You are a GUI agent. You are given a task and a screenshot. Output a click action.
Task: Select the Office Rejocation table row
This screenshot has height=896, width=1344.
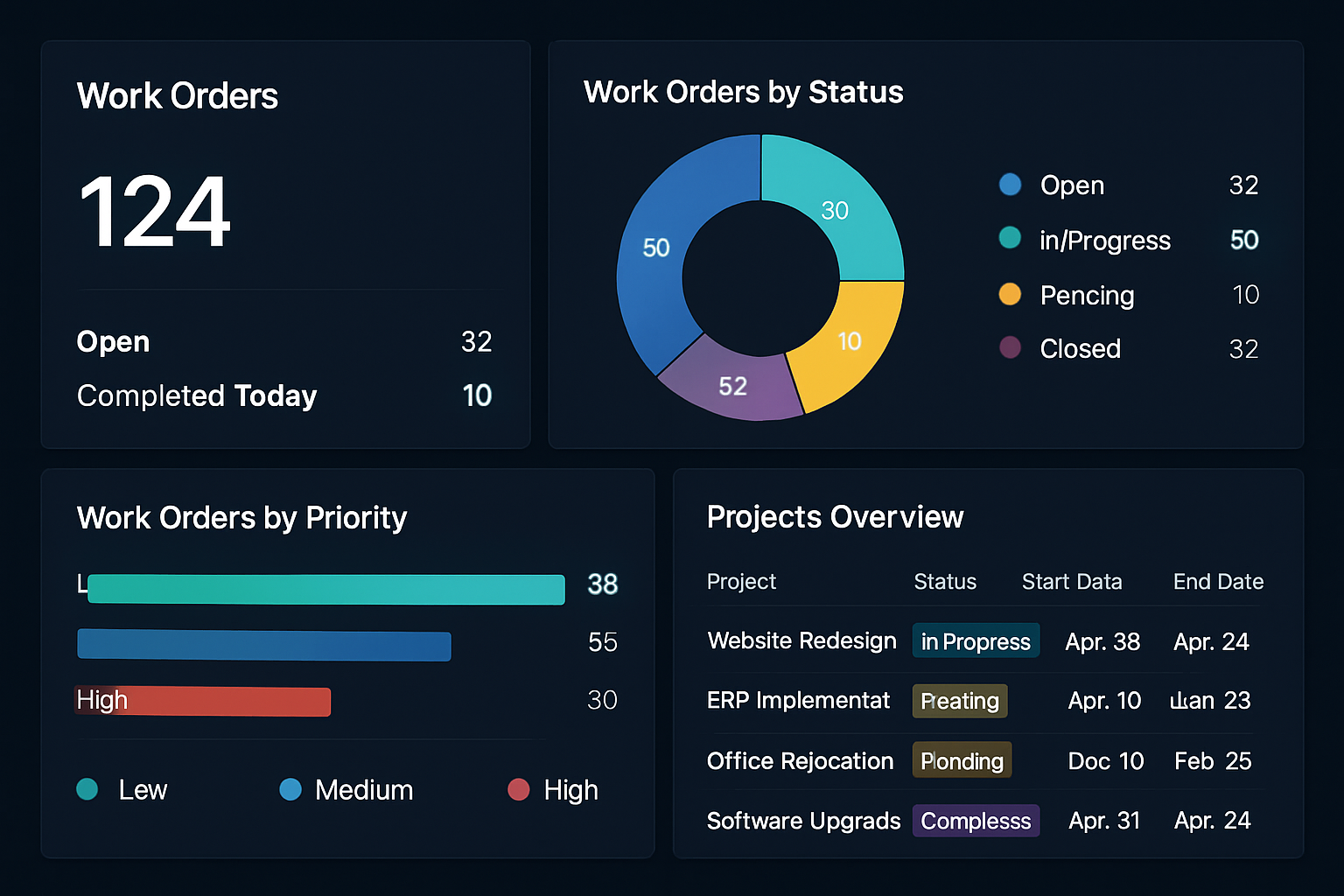click(x=800, y=760)
